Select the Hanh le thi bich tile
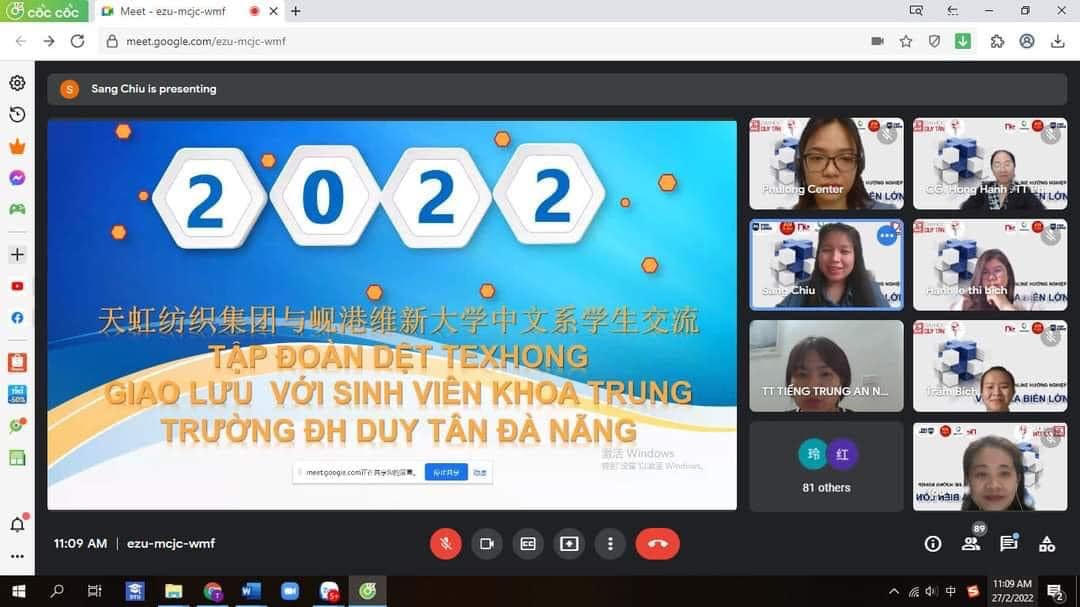 (990, 265)
